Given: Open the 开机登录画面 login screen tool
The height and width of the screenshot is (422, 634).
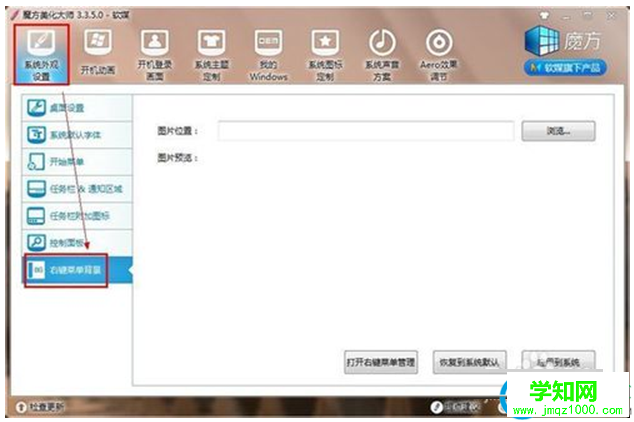Looking at the screenshot, I should click(x=155, y=55).
